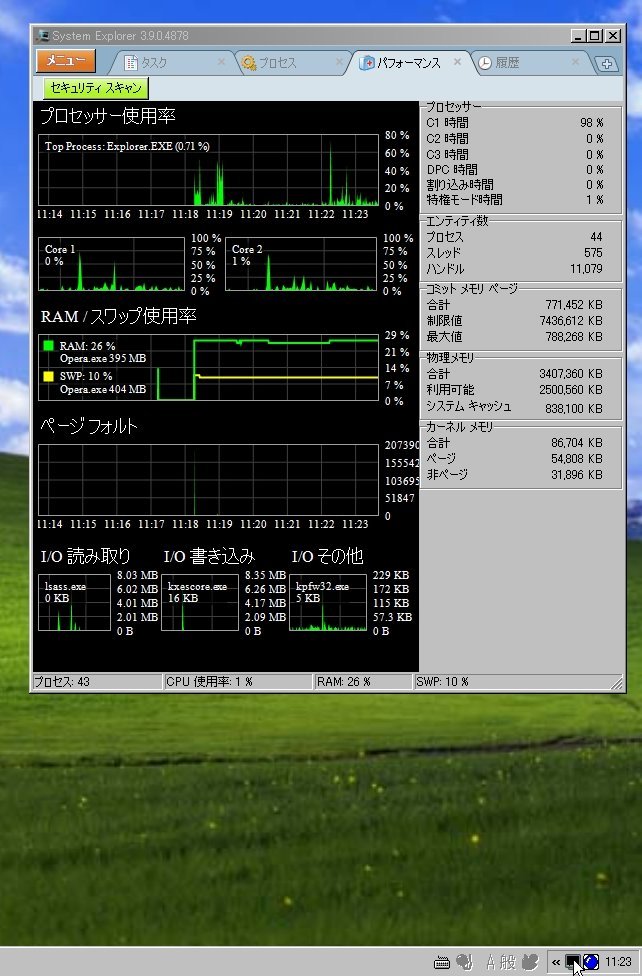This screenshot has width=642, height=976.
Task: Click the blue globe tray icon
Action: click(x=591, y=962)
